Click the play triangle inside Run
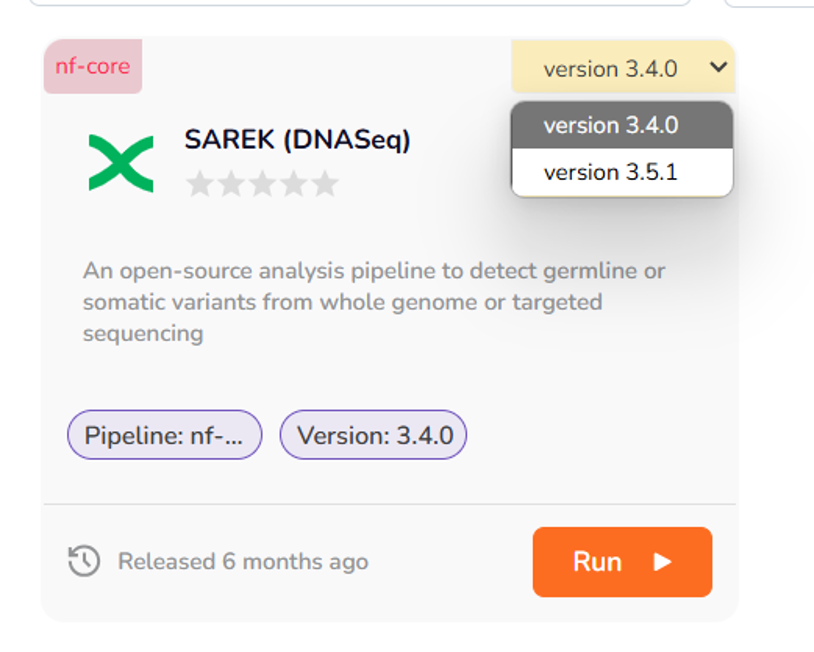 pyautogui.click(x=662, y=562)
